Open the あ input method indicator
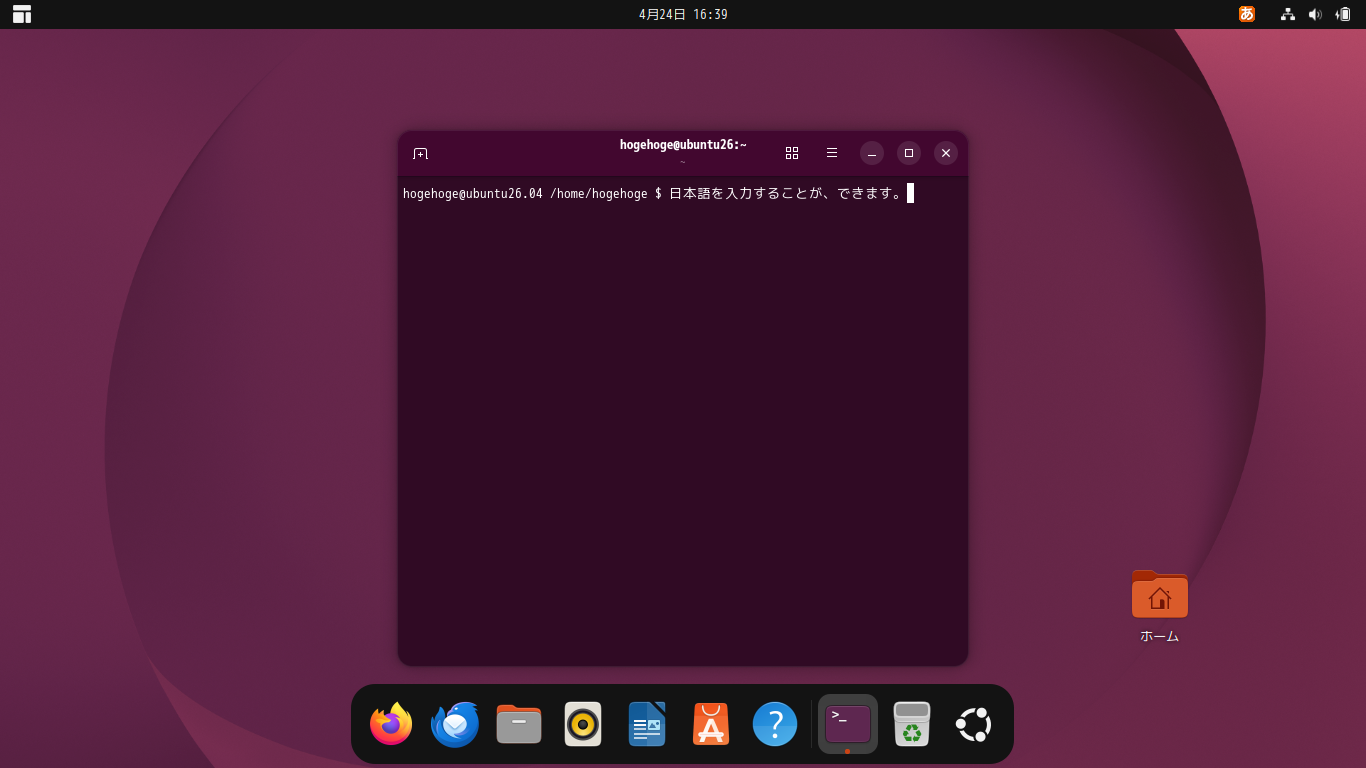Image resolution: width=1366 pixels, height=768 pixels. [x=1247, y=14]
